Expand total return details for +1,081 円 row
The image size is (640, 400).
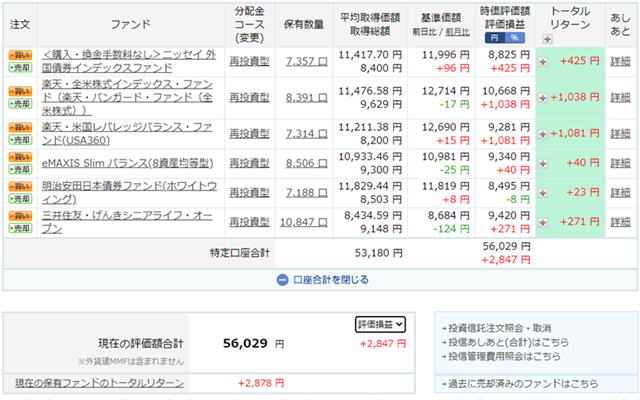543,131
